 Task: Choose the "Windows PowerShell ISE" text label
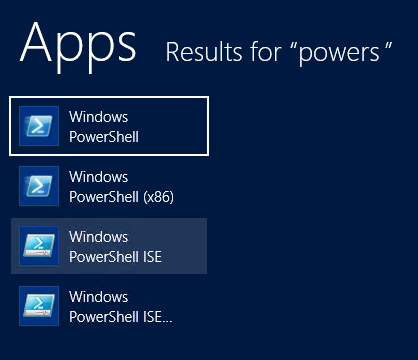pyautogui.click(x=115, y=247)
